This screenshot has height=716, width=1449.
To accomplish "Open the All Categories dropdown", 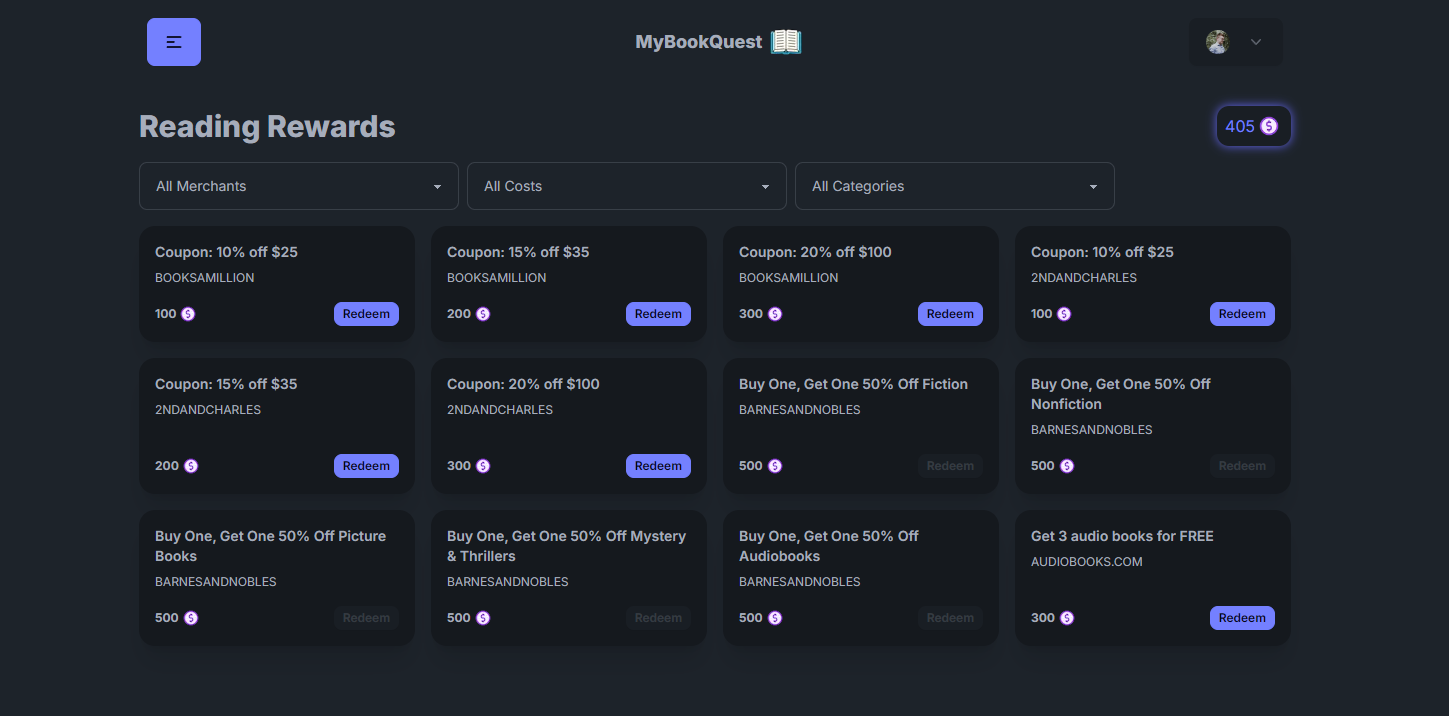I will tap(954, 185).
